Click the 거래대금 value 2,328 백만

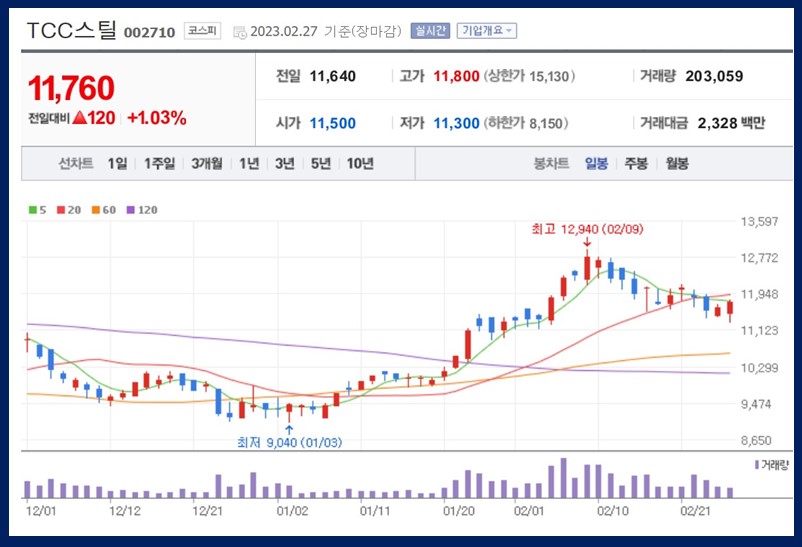[731, 123]
